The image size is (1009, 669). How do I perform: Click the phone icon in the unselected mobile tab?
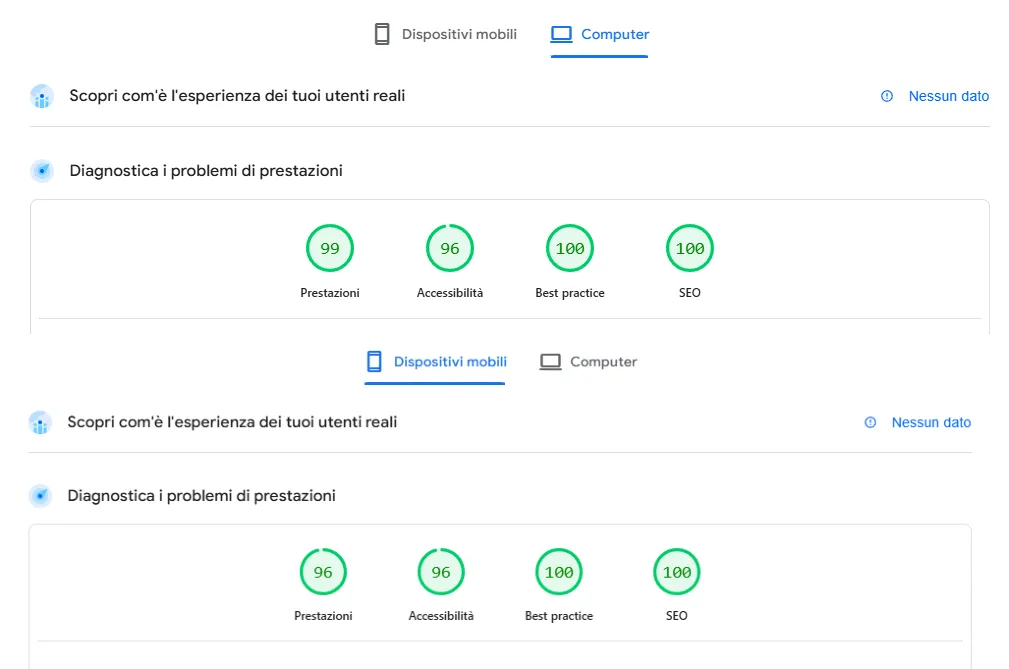382,34
